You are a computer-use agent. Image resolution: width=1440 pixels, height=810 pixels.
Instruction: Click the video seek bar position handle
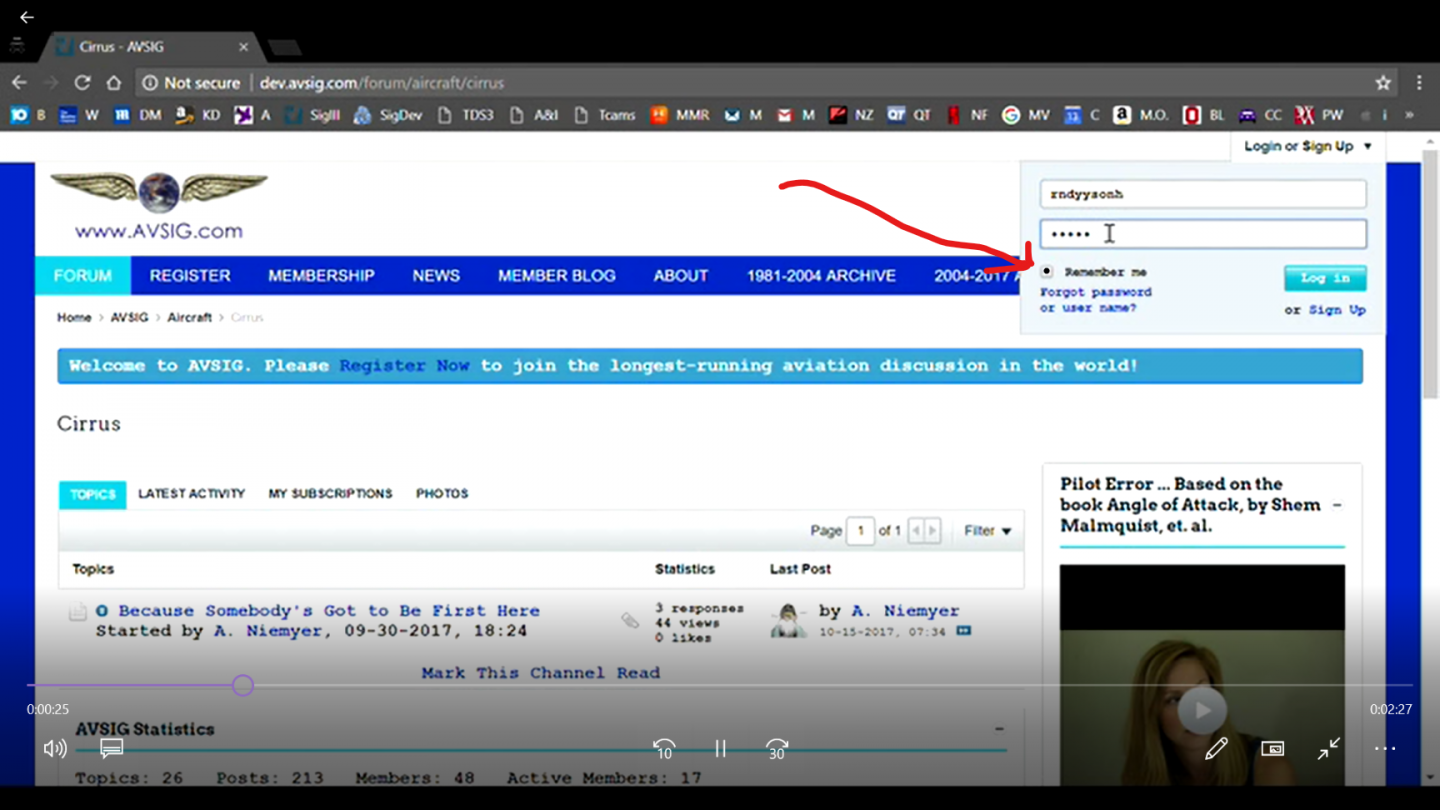tap(243, 685)
